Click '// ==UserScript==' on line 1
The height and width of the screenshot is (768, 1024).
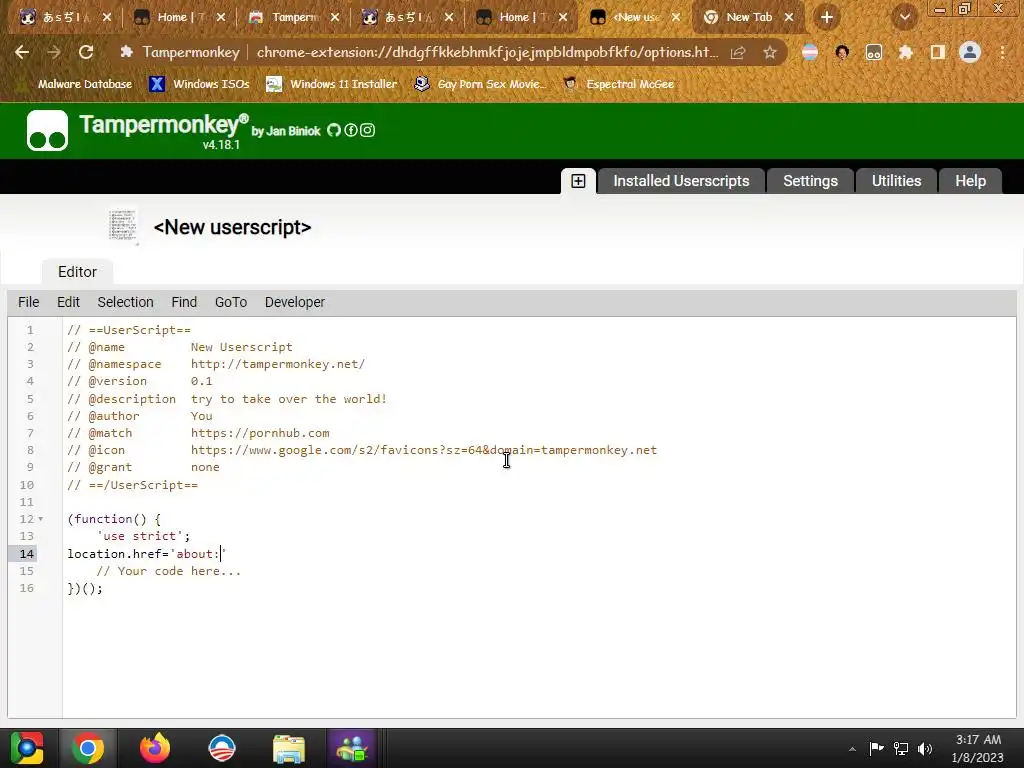[129, 330]
